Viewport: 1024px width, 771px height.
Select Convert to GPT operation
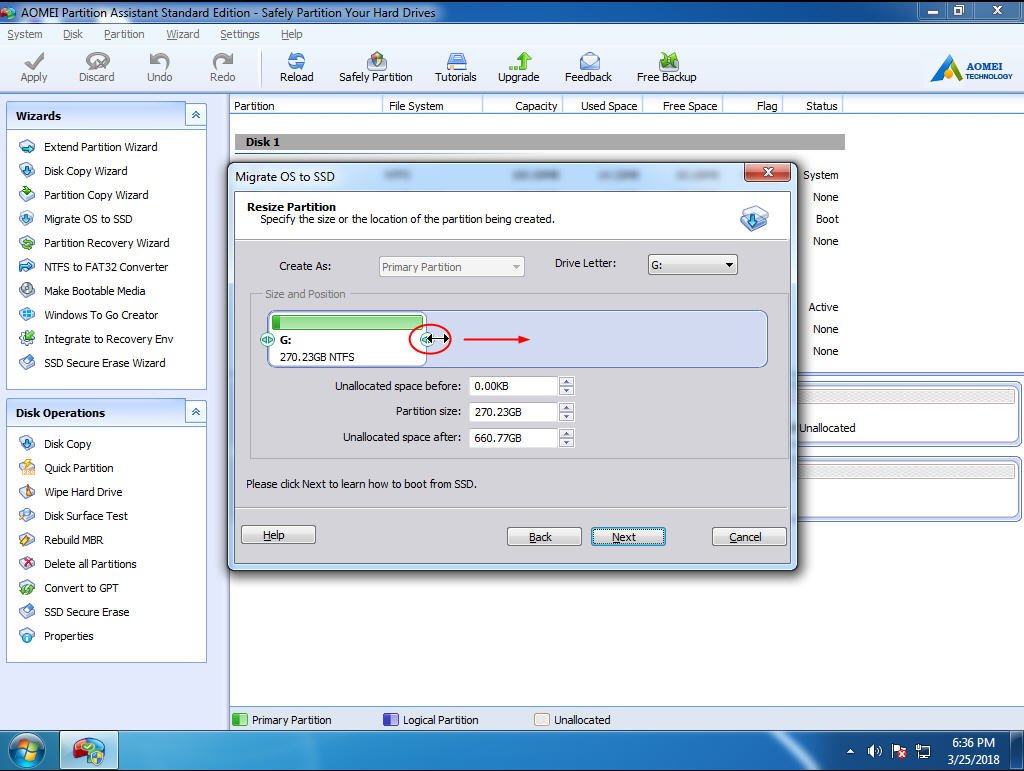coord(81,588)
